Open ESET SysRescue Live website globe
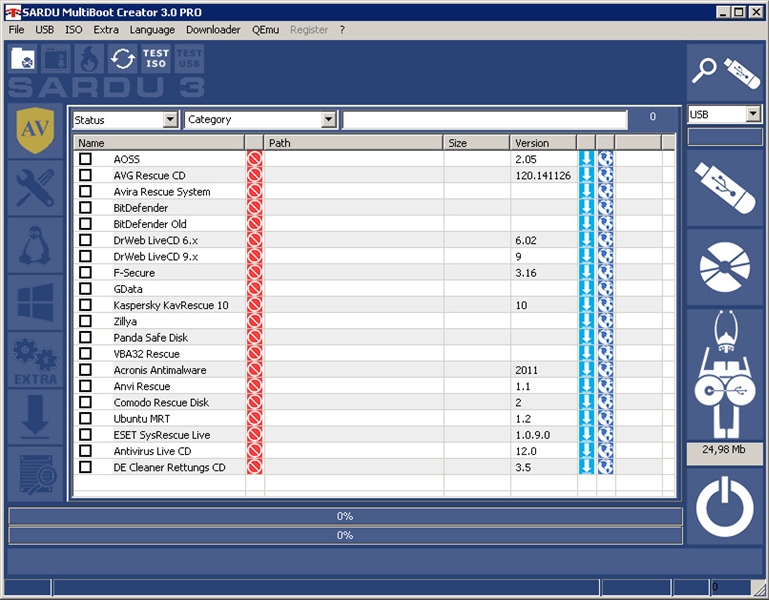 pos(606,434)
